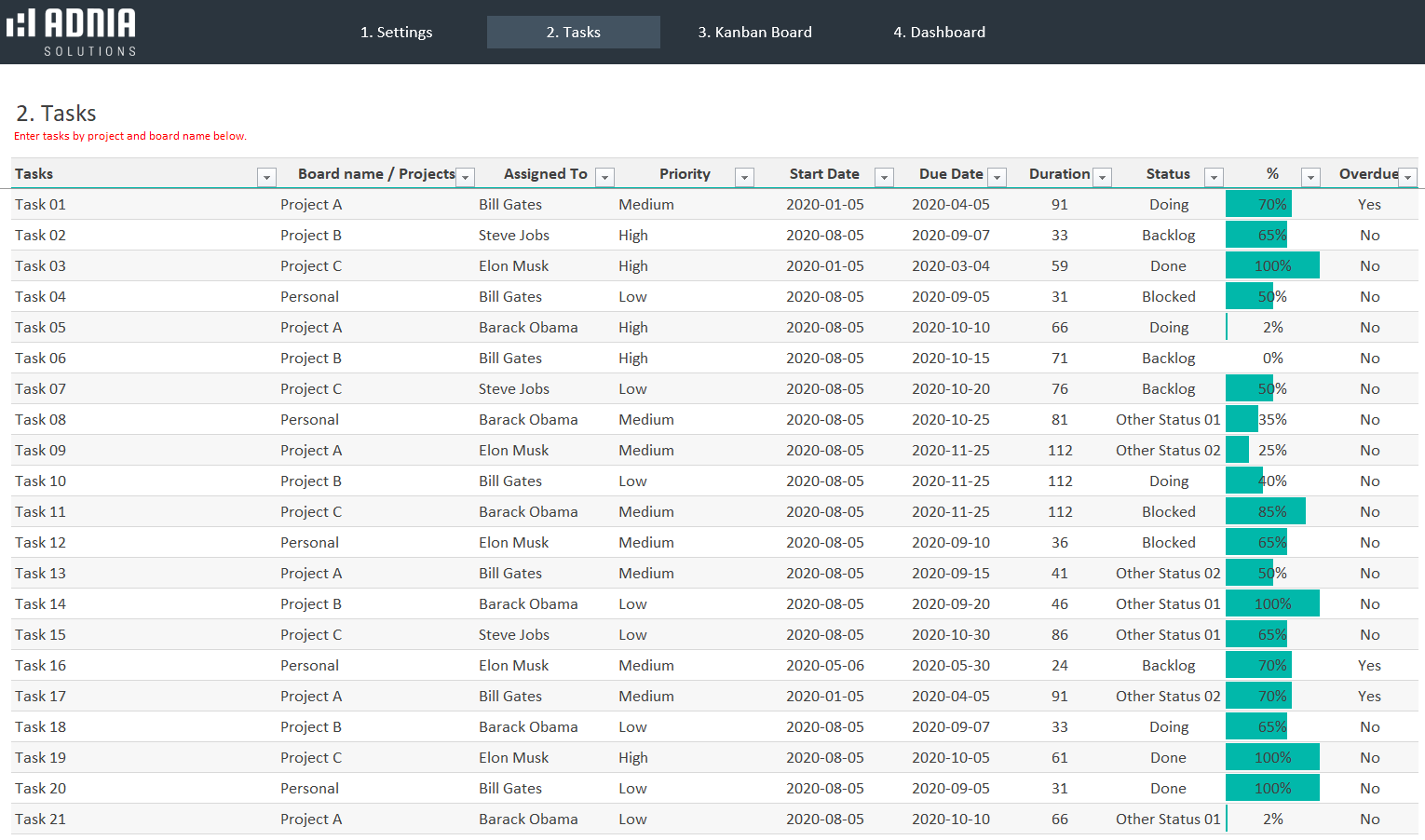Click the Status cell of Task 08
Image resolution: width=1425 pixels, height=840 pixels.
(1168, 419)
